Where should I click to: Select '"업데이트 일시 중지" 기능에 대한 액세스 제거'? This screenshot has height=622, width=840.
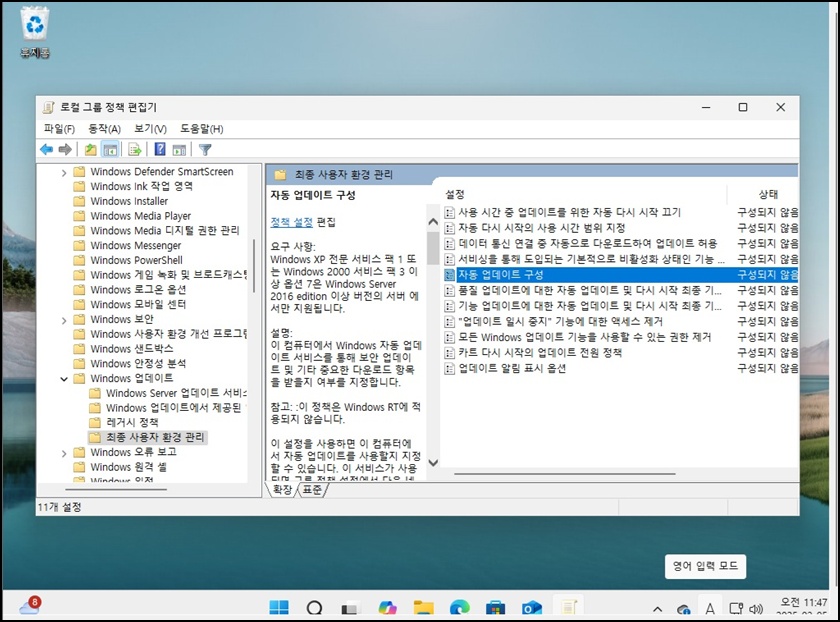560,322
